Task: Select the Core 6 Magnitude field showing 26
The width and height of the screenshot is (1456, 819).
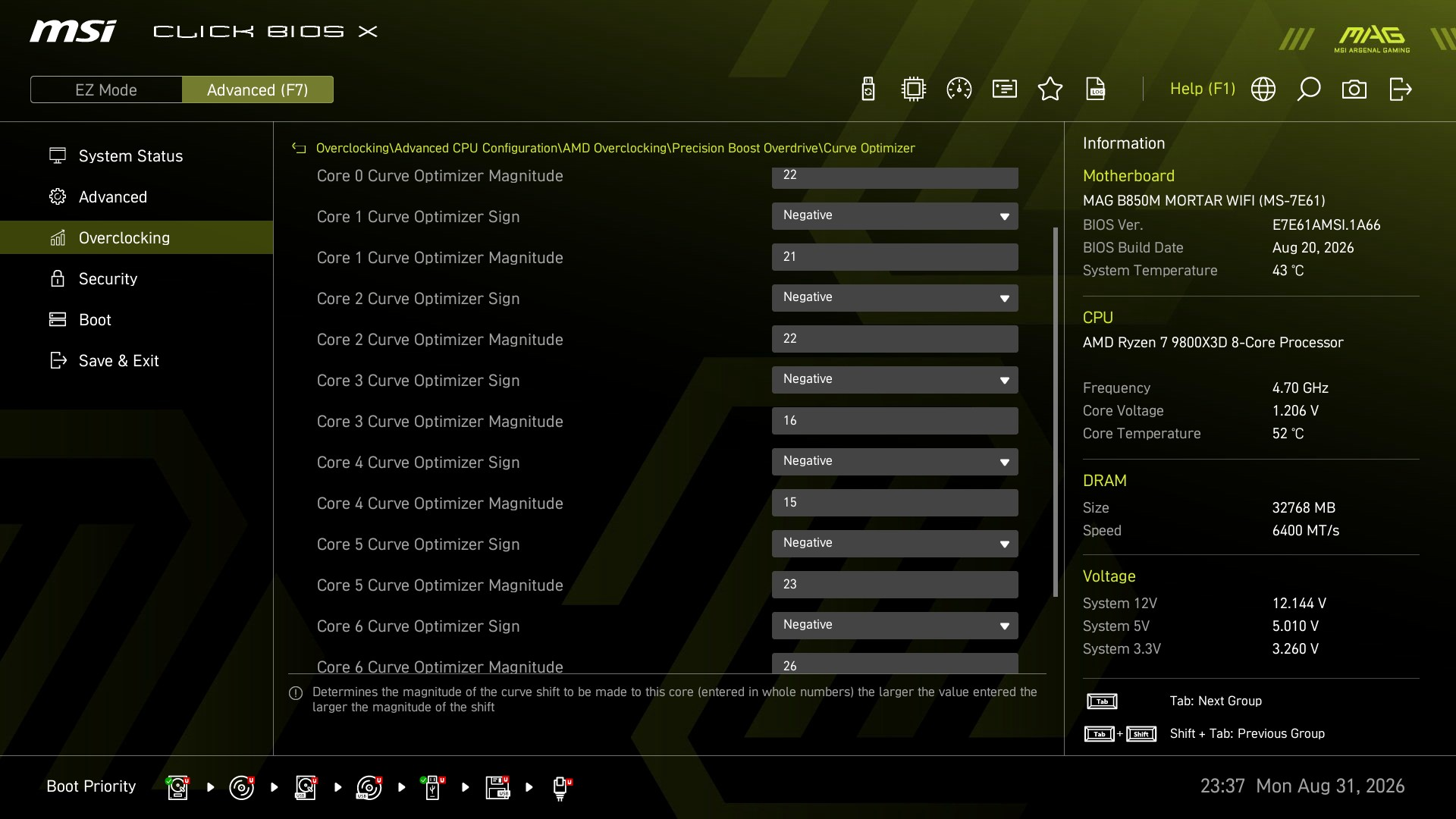Action: [x=895, y=663]
